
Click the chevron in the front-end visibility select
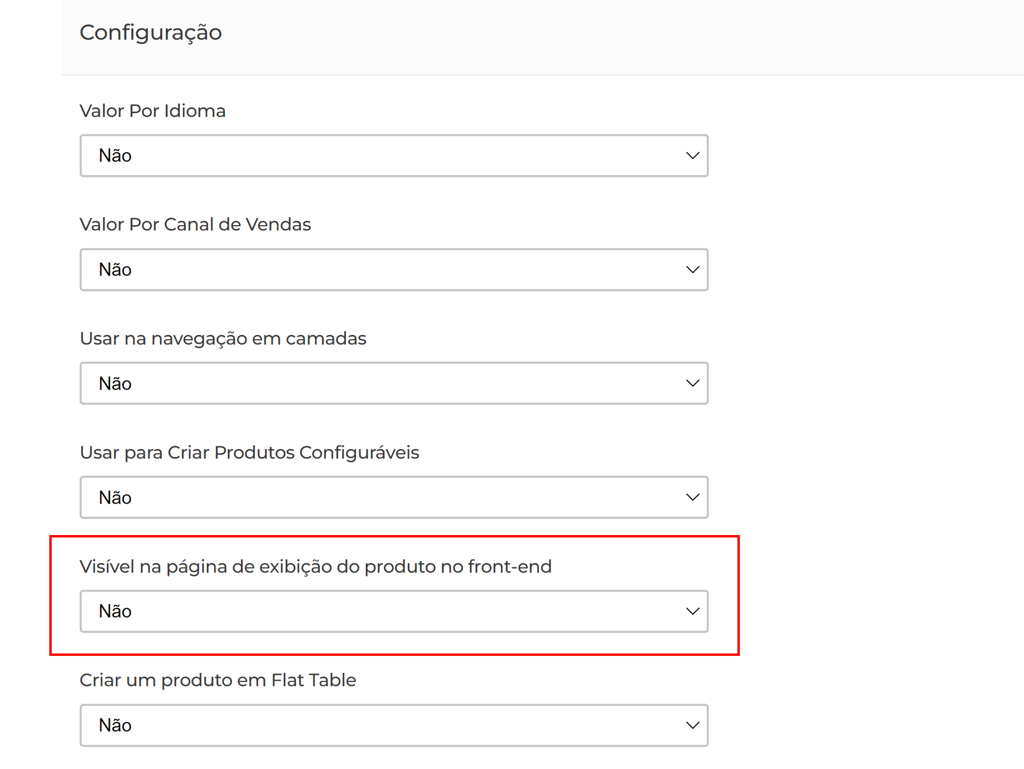(692, 612)
